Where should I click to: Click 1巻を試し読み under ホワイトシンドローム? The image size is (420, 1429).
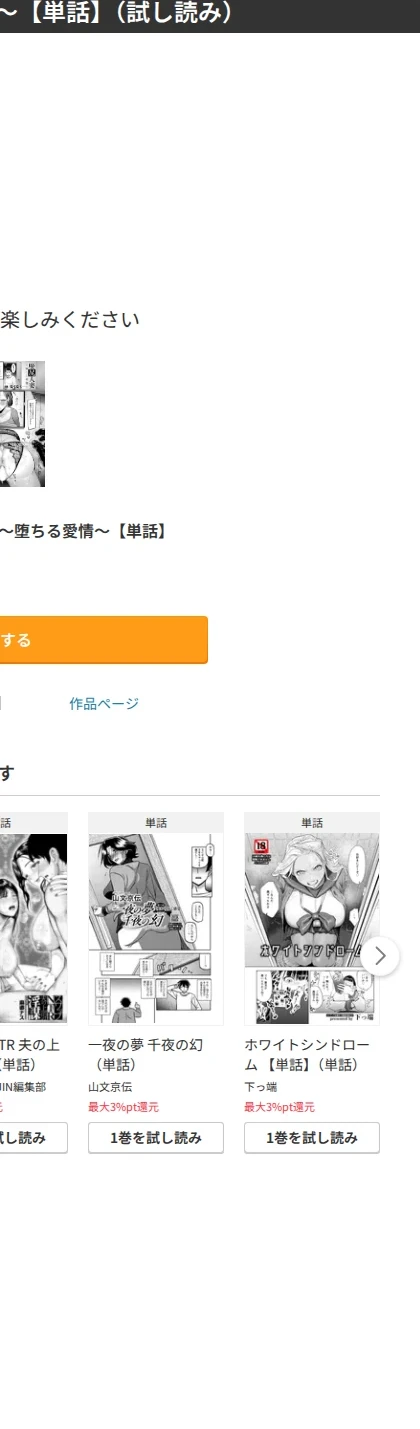coord(312,1138)
